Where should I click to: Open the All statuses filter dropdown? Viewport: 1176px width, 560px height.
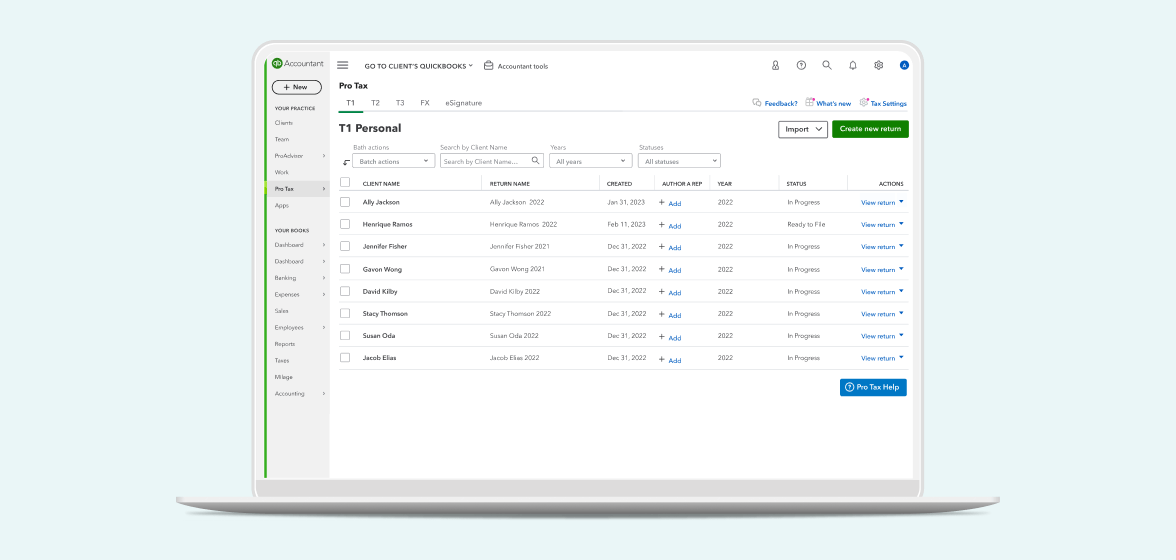pyautogui.click(x=680, y=161)
